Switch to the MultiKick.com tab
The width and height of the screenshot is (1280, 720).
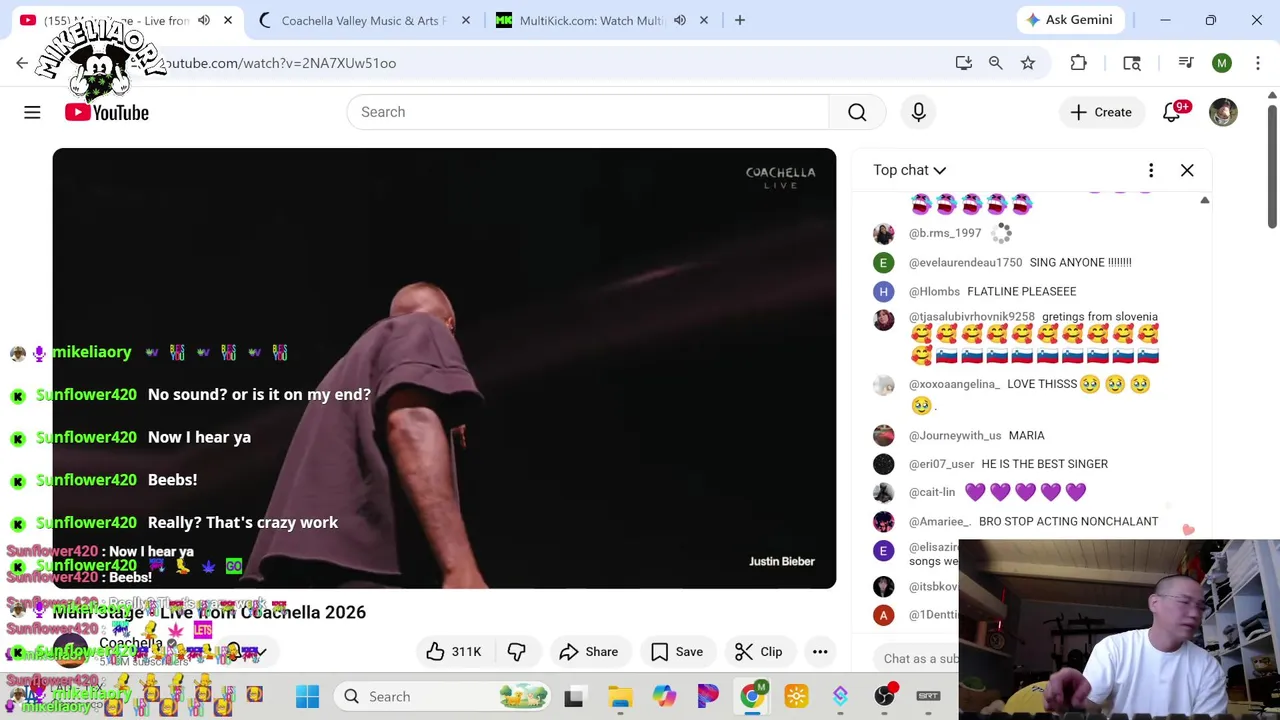pyautogui.click(x=590, y=20)
